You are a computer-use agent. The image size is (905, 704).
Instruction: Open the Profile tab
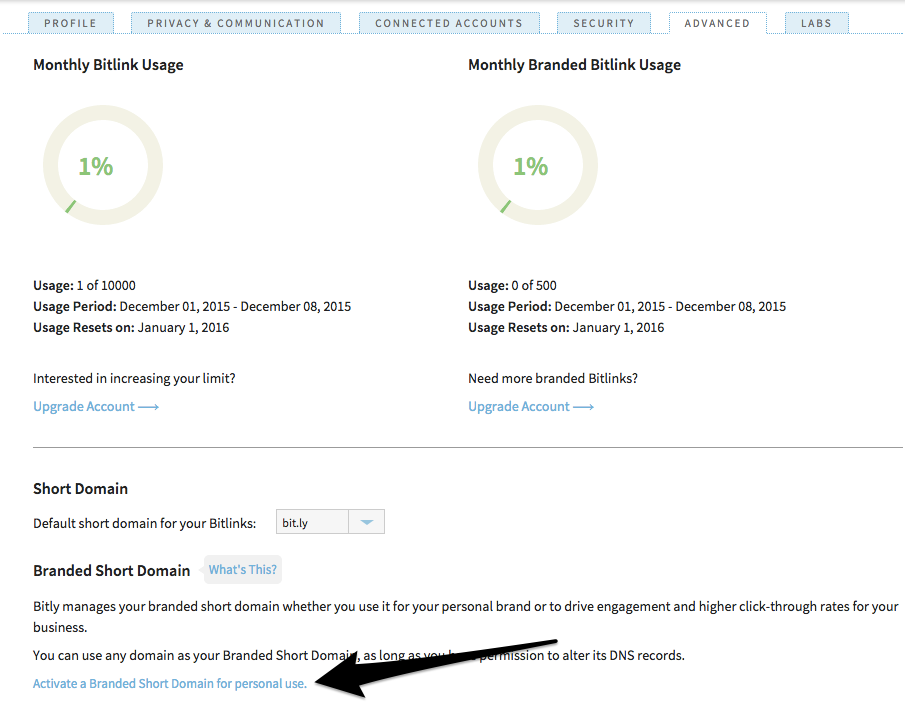point(70,23)
